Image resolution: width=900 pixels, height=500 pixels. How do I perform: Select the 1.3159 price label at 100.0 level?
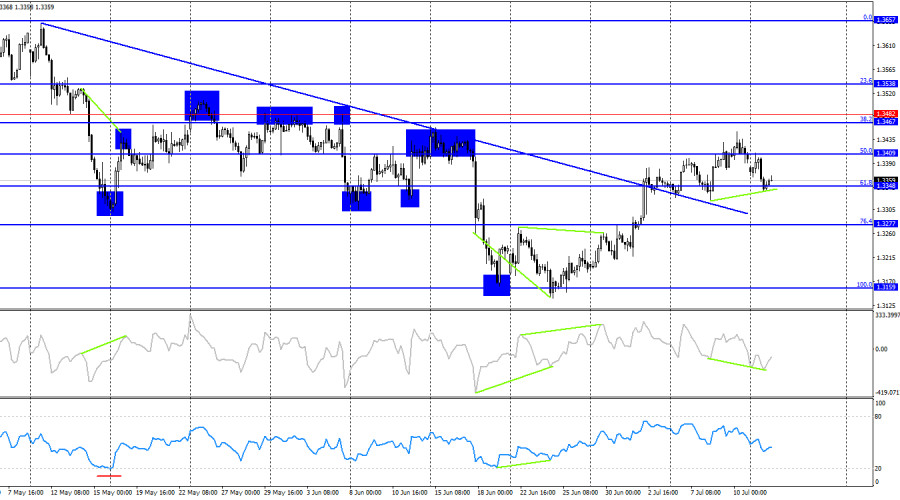(885, 288)
